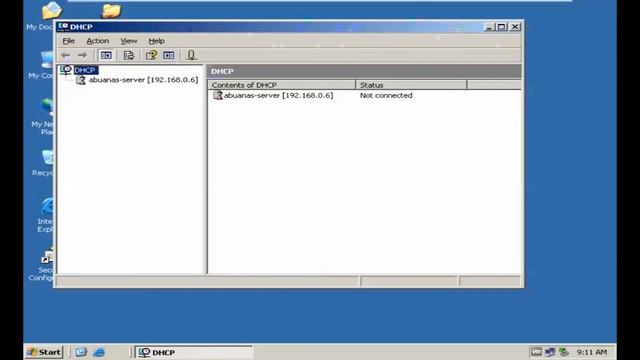Sort by the 'Contents of DHCP' column header
This screenshot has height=360, width=640.
click(x=282, y=85)
